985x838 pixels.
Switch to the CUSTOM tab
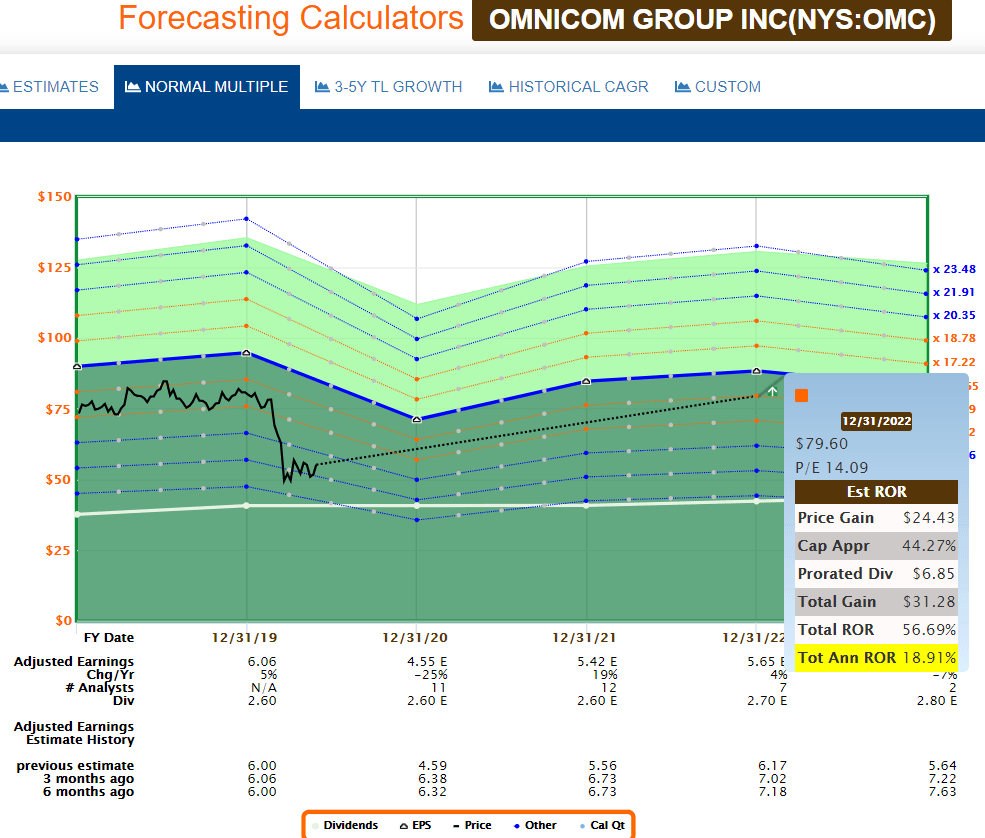click(717, 87)
